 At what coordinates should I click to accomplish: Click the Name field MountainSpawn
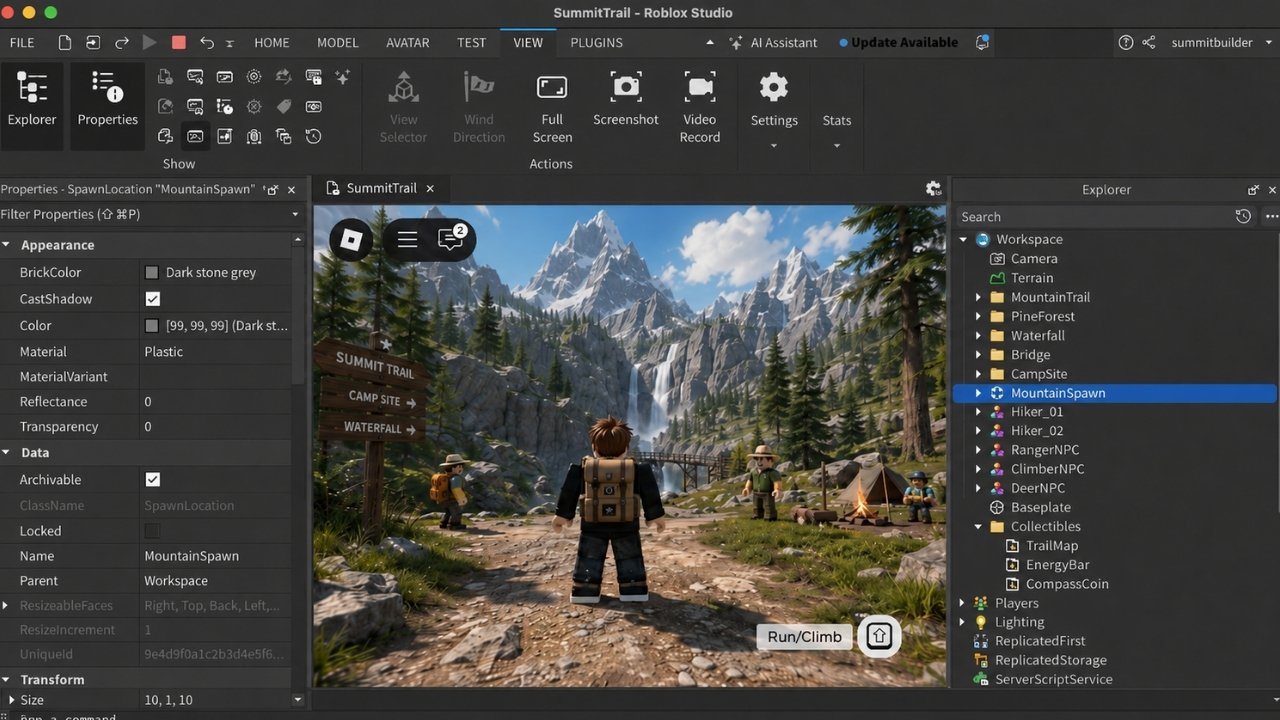point(217,556)
